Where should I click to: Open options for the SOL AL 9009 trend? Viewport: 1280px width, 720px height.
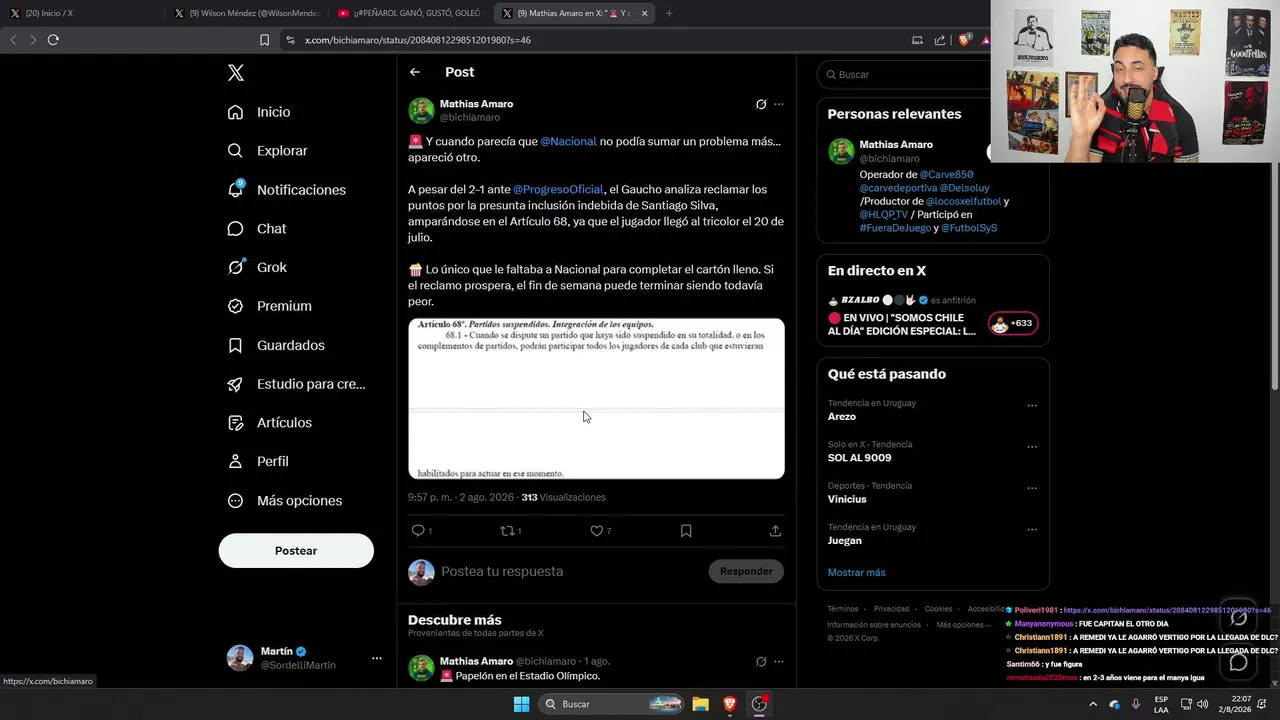pos(1032,447)
